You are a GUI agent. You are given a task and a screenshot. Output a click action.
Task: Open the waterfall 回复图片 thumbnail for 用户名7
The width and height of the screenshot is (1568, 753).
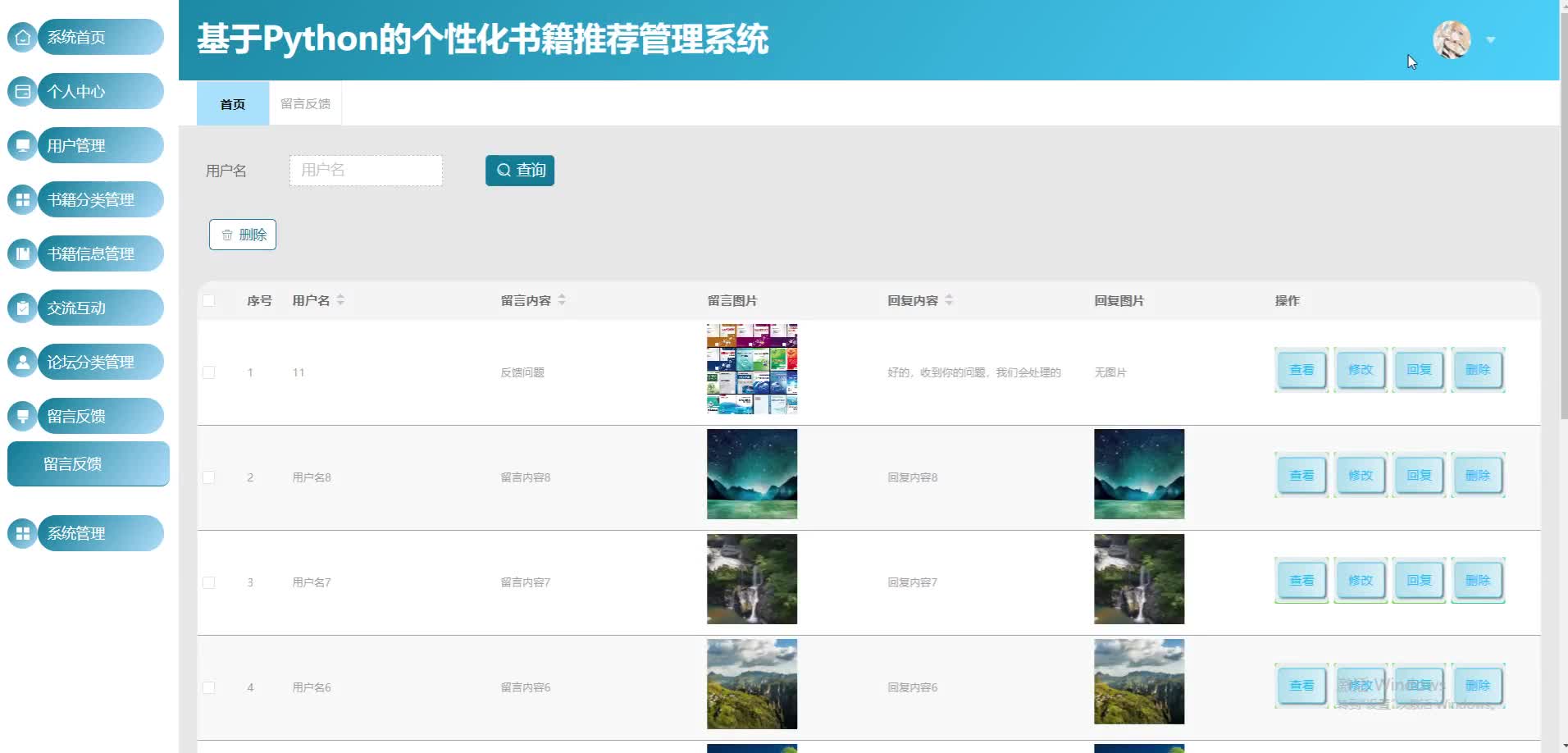1139,579
